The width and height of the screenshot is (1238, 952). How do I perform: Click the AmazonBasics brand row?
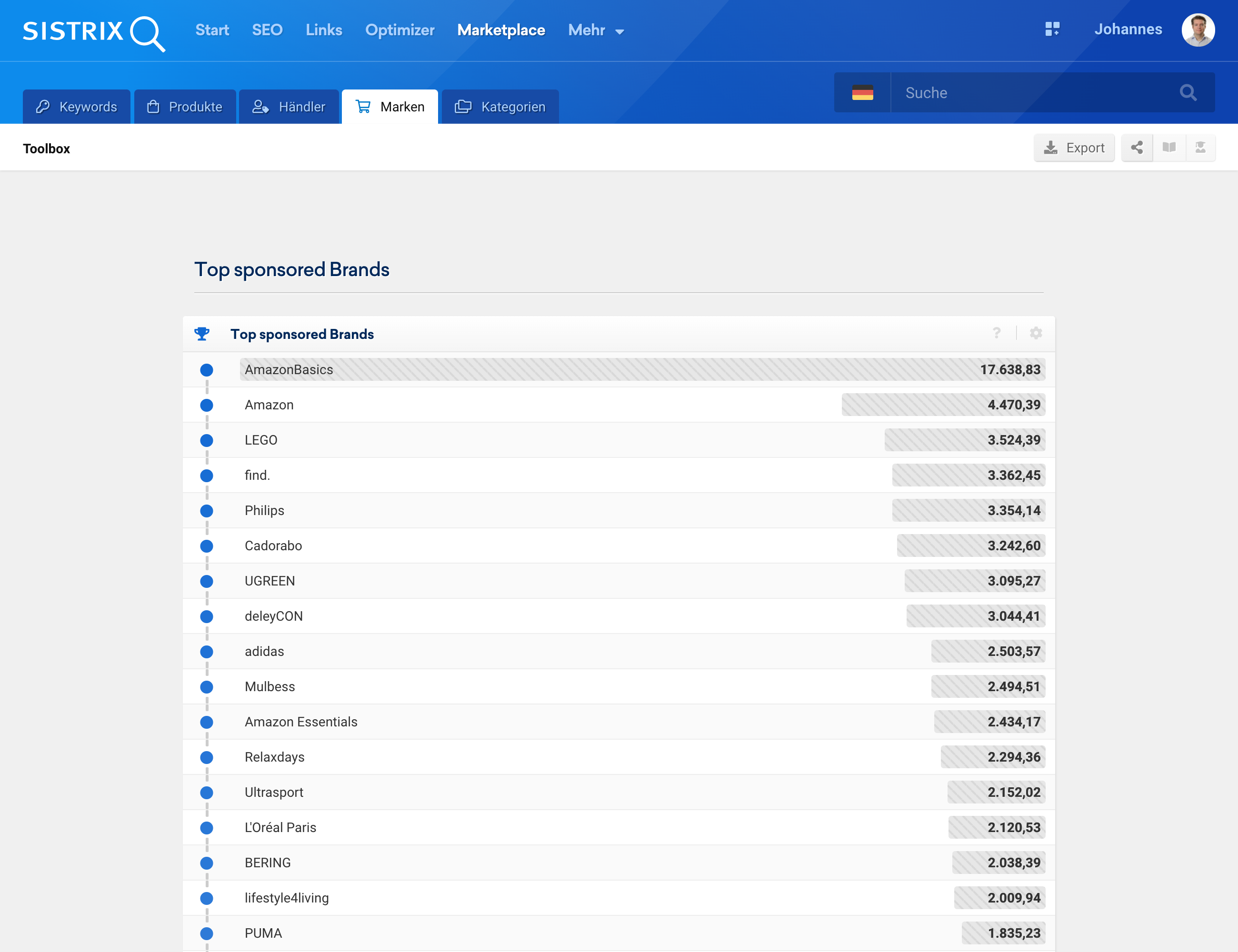[x=289, y=369]
